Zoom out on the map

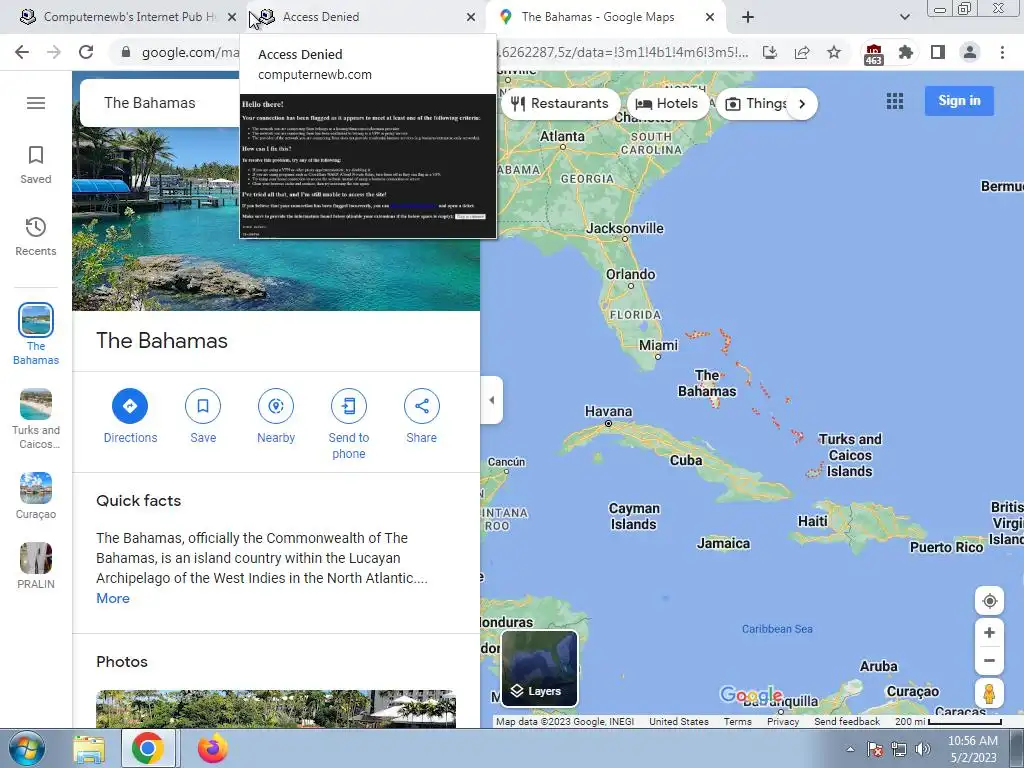coord(989,660)
